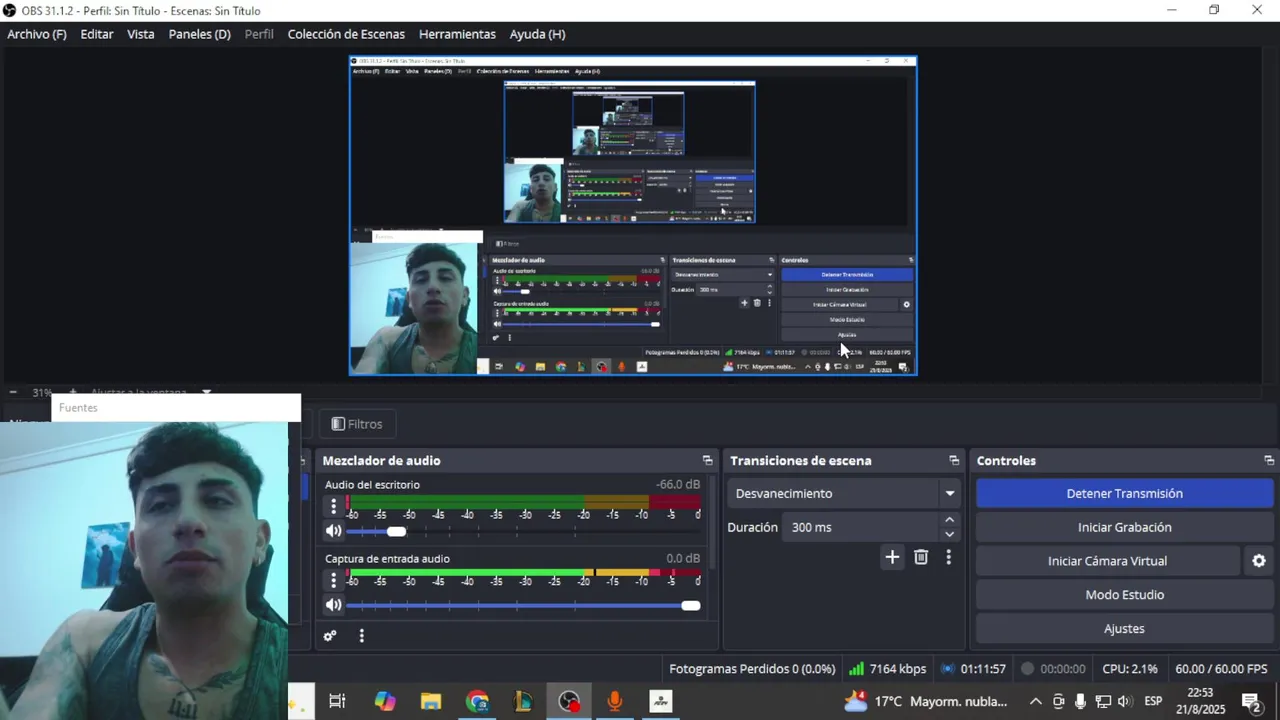
Task: Open the network tray icon
Action: (1103, 702)
